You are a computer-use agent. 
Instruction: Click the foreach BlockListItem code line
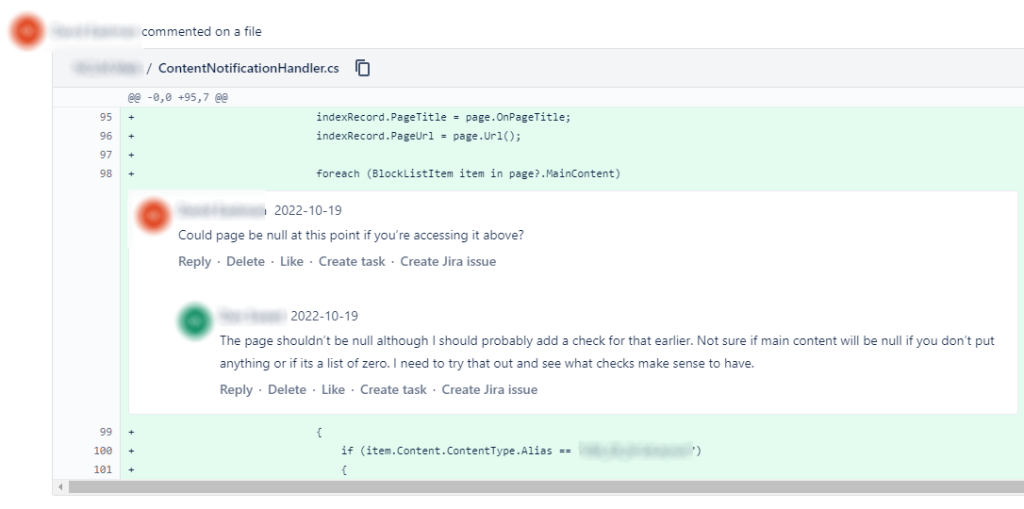point(468,174)
